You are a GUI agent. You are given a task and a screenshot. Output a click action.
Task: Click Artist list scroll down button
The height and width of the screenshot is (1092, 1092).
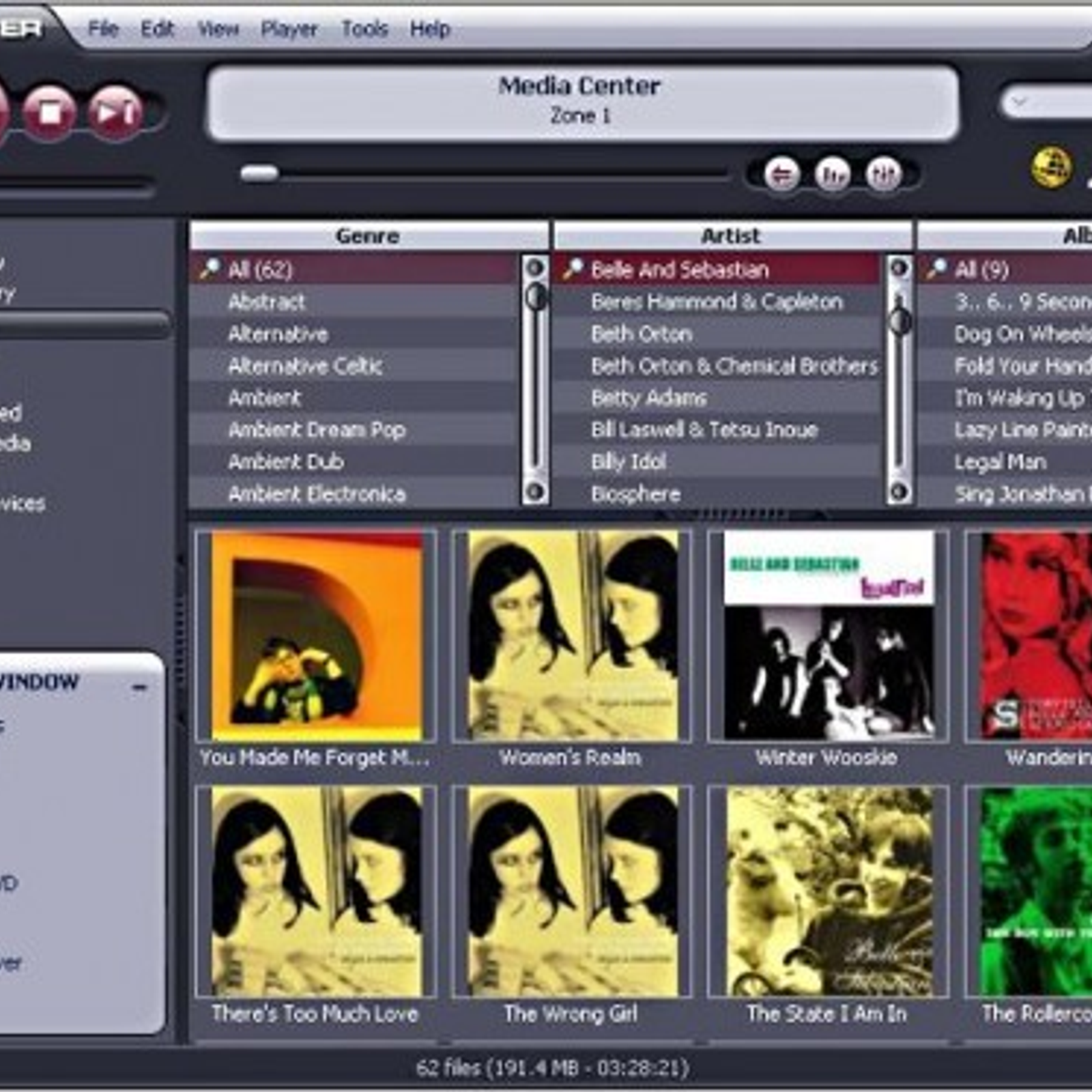tap(900, 491)
